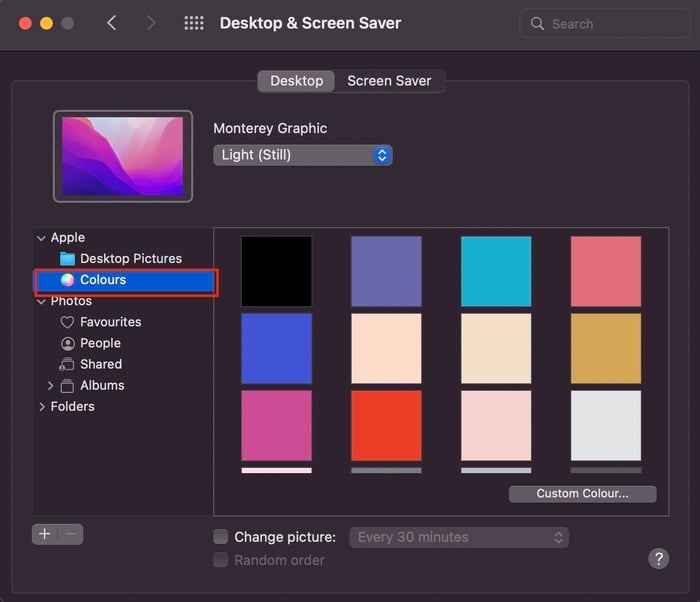Screen dimensions: 700x602
Task: Click the magnifying glass search icon
Action: pos(537,23)
